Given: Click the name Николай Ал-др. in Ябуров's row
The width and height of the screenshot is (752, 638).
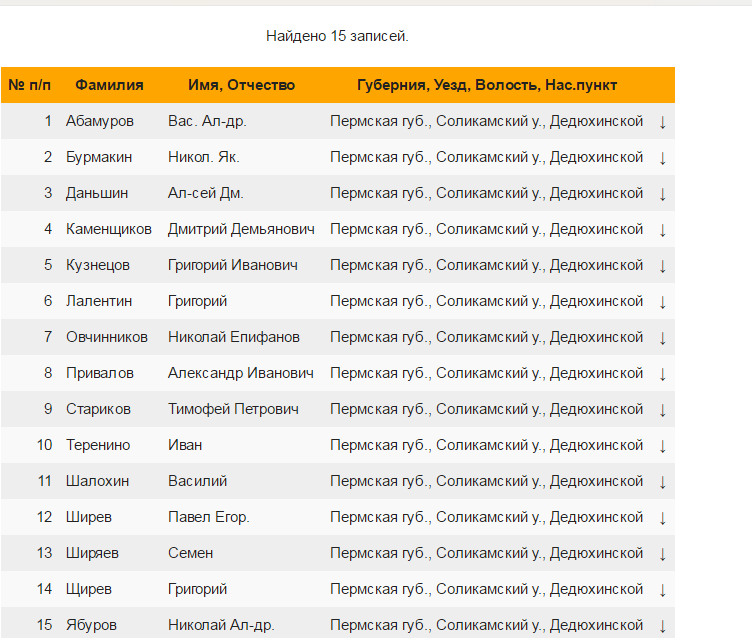Looking at the screenshot, I should (221, 625).
